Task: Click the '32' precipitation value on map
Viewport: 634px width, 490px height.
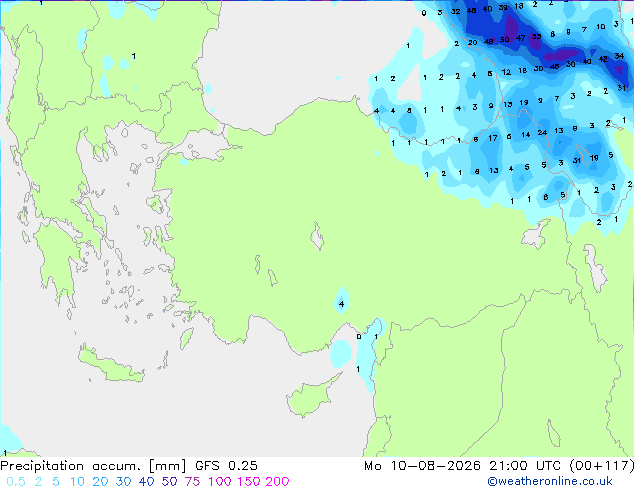Action: (x=456, y=11)
